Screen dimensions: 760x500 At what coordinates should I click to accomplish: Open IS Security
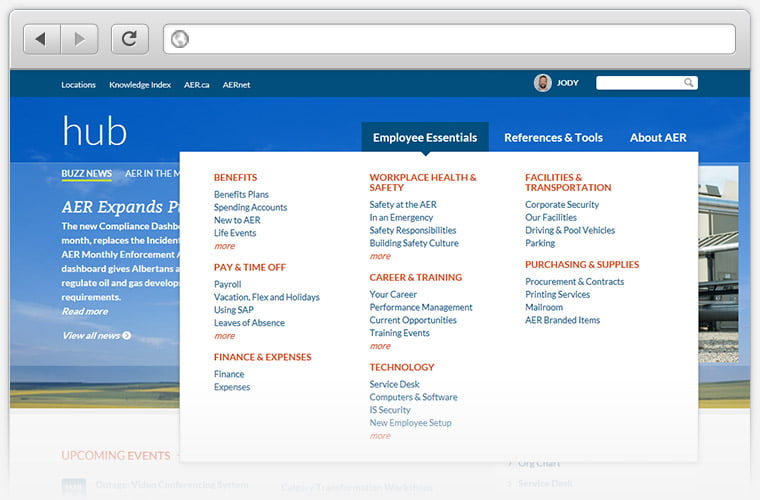tap(390, 410)
